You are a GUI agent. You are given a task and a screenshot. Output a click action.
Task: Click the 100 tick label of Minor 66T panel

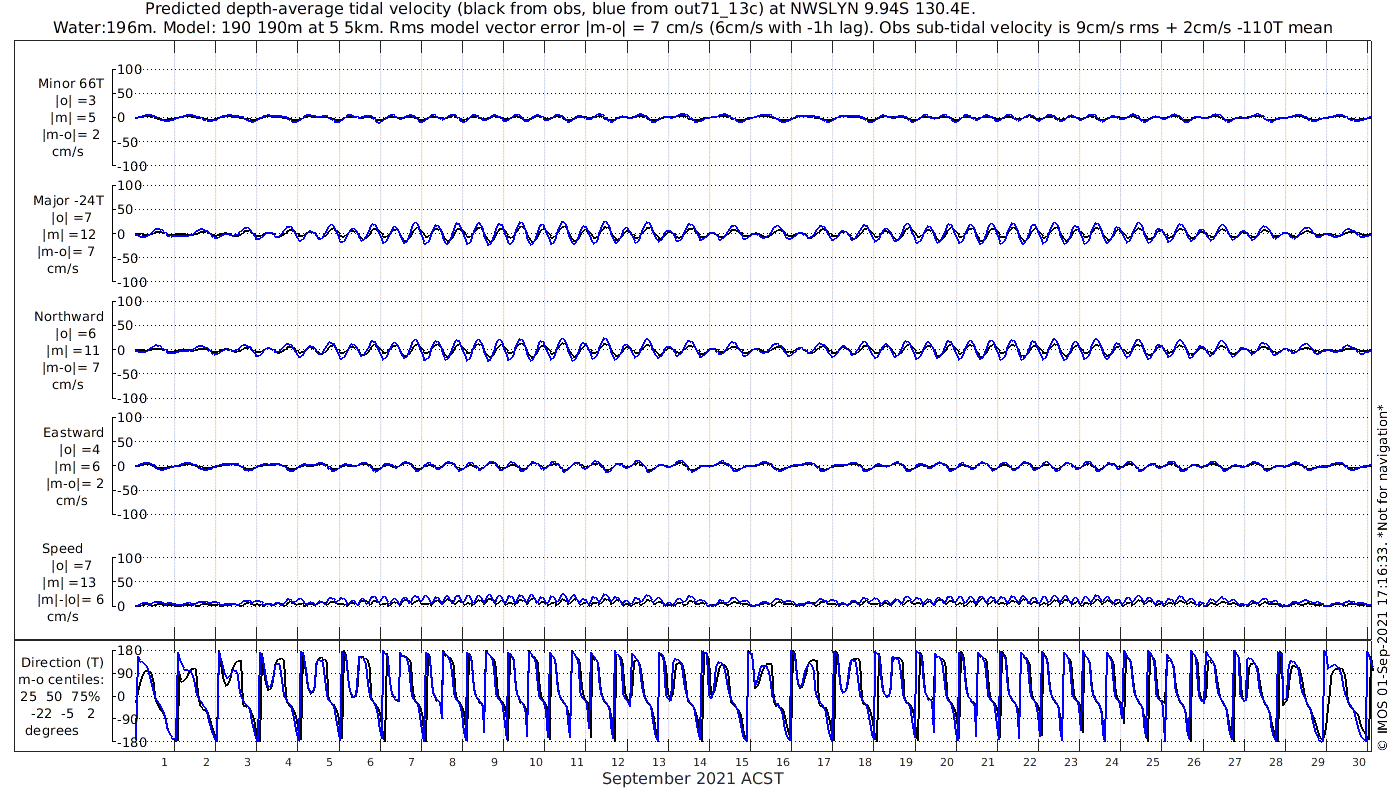tap(131, 69)
